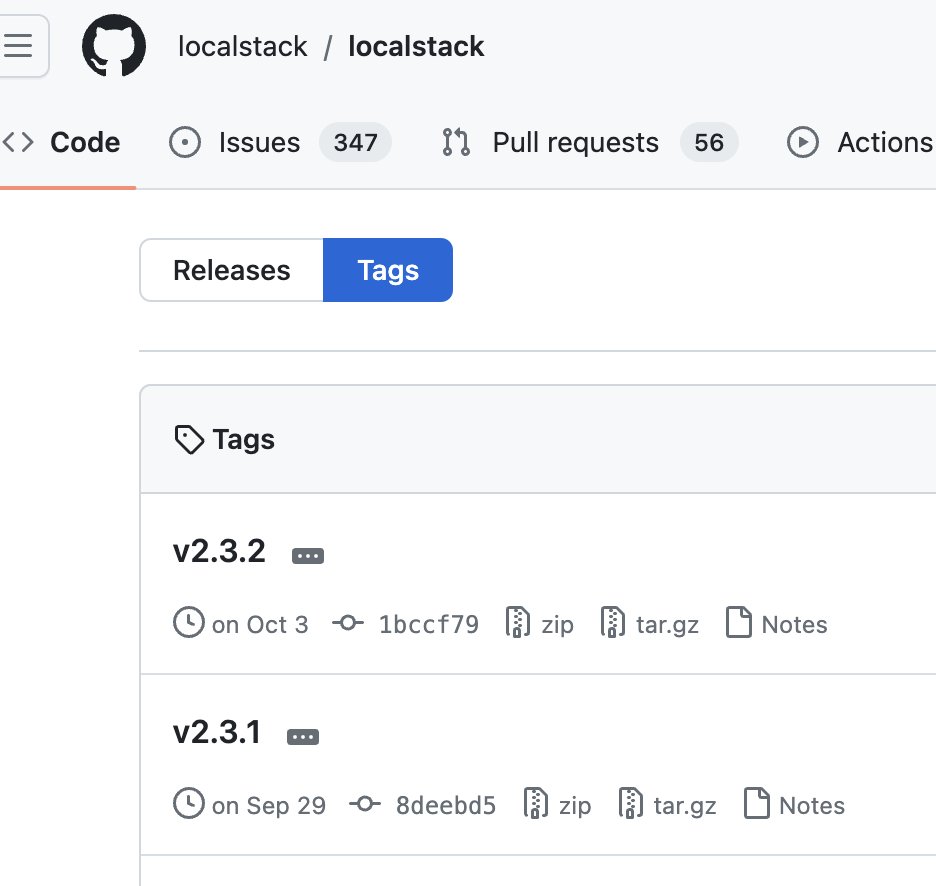The height and width of the screenshot is (886, 936).
Task: Open the Pull requests tab
Action: coord(574,142)
